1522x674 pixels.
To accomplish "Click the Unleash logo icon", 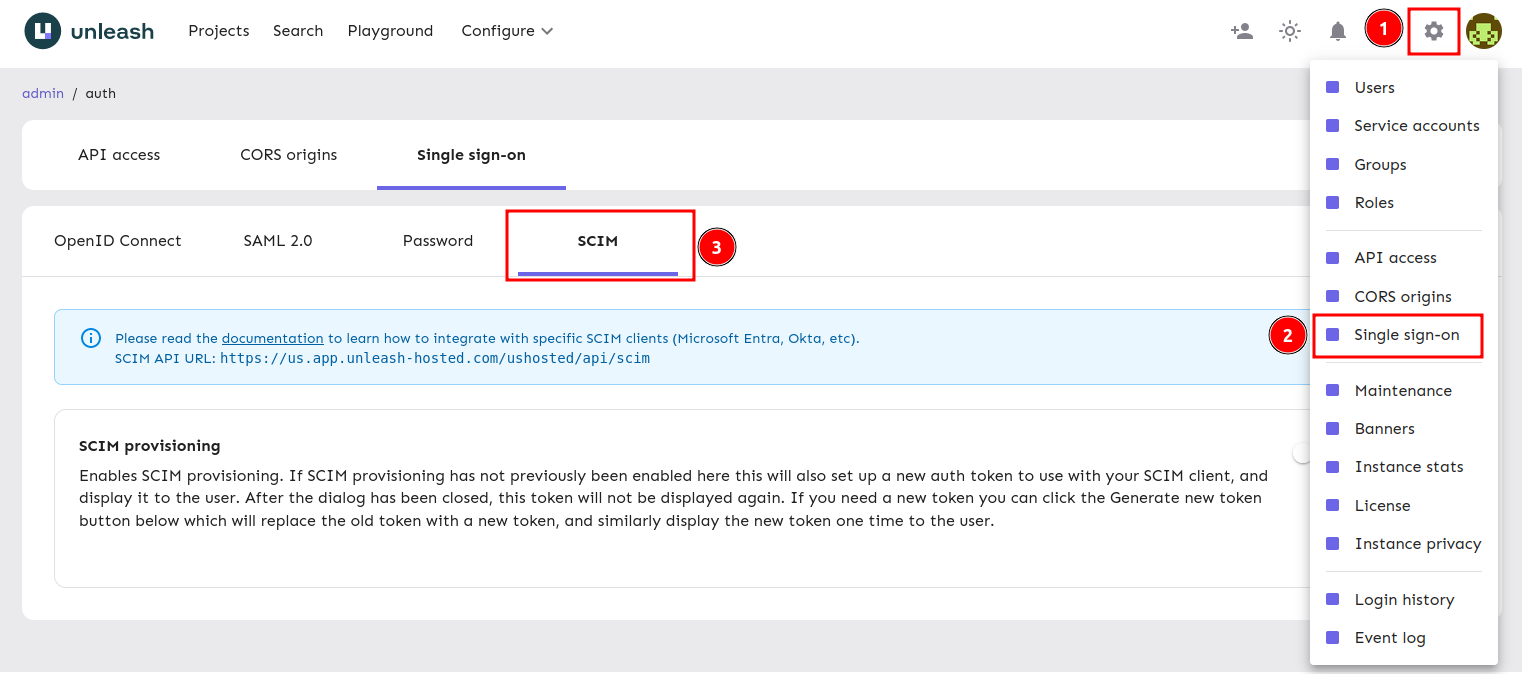I will [x=42, y=30].
